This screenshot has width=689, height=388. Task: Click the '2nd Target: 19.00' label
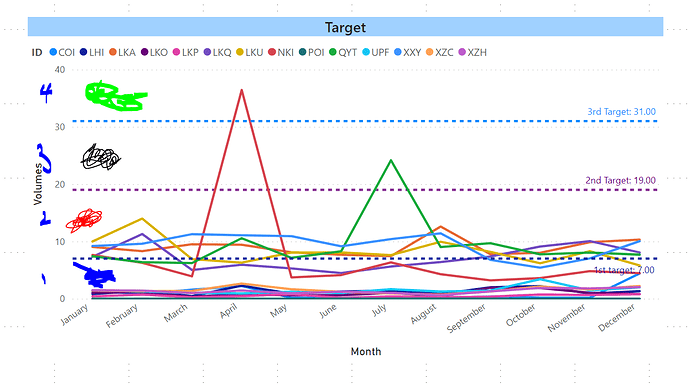[x=620, y=180]
